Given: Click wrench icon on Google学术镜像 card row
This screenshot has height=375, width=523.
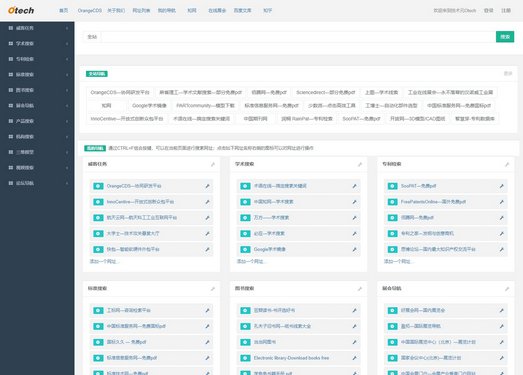Looking at the screenshot, I should [354, 250].
